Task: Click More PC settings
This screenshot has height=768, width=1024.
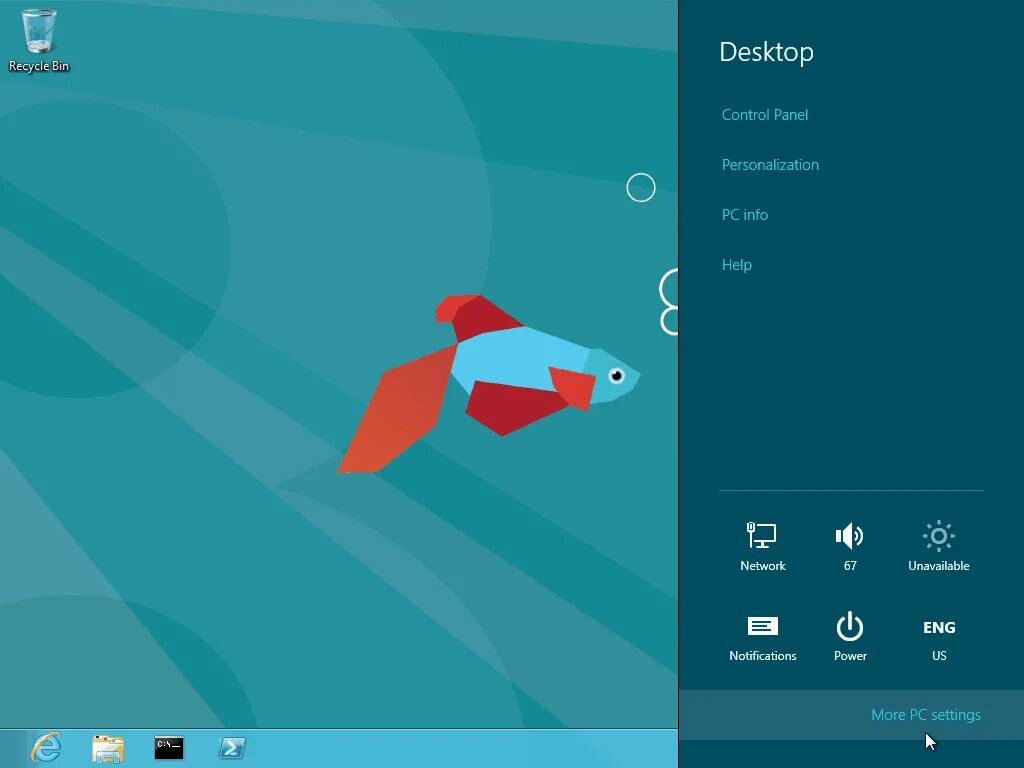Action: pos(925,714)
